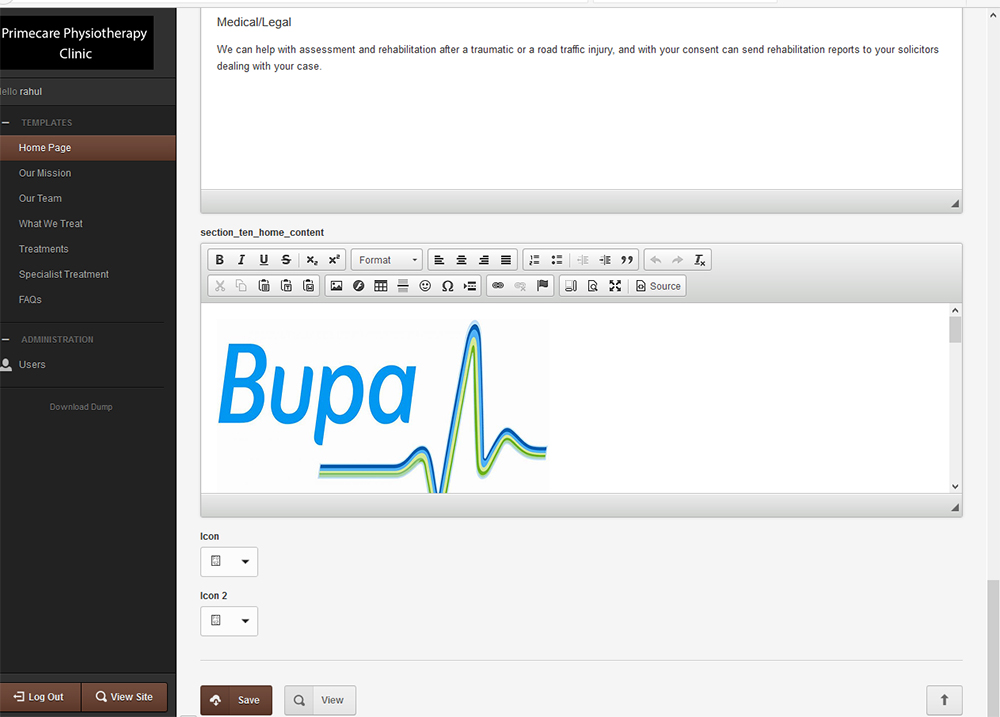Open the Icon 2 dropdown
Screen dimensions: 1000x717
pos(229,621)
